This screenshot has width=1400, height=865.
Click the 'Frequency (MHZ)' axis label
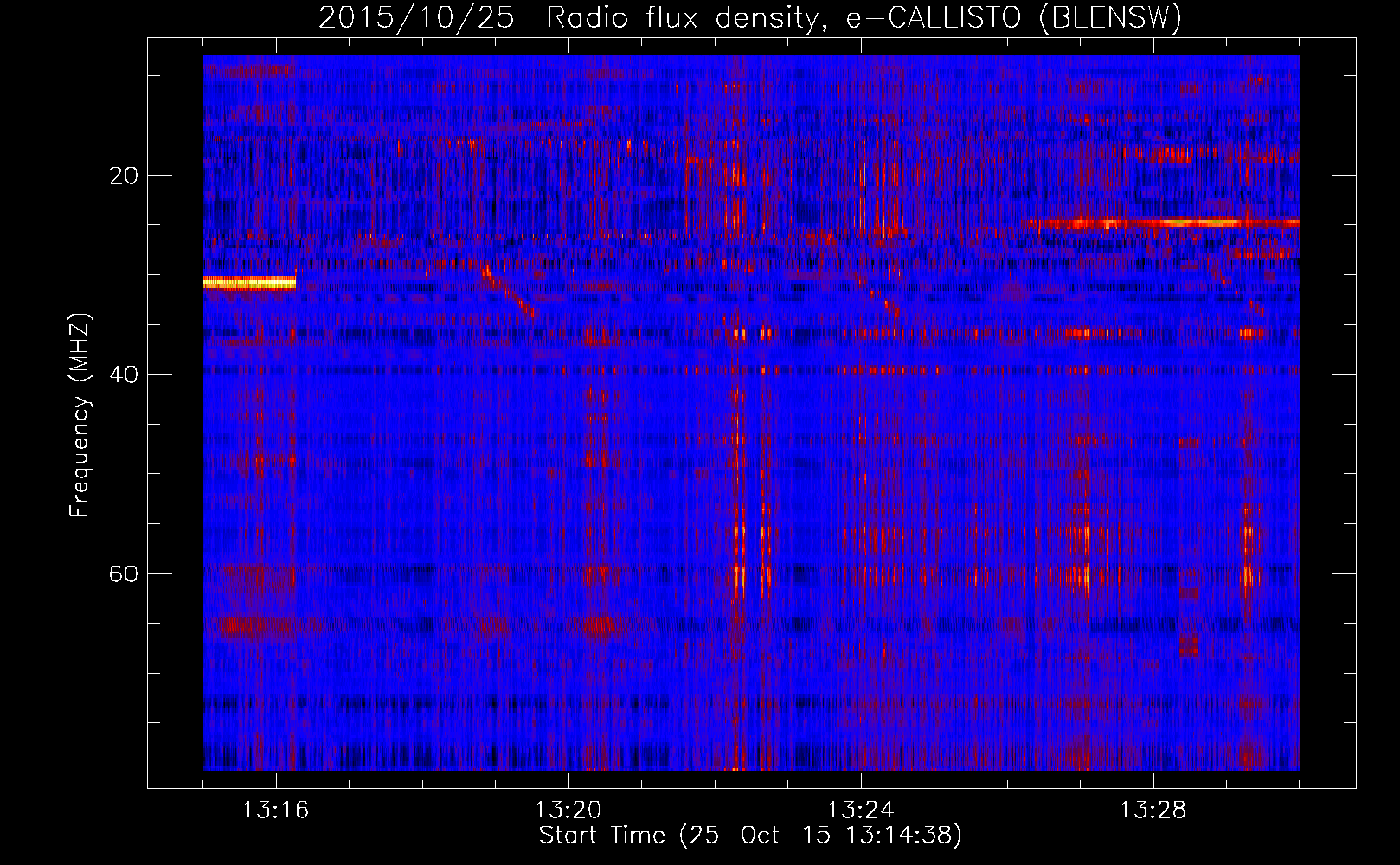coord(80,415)
